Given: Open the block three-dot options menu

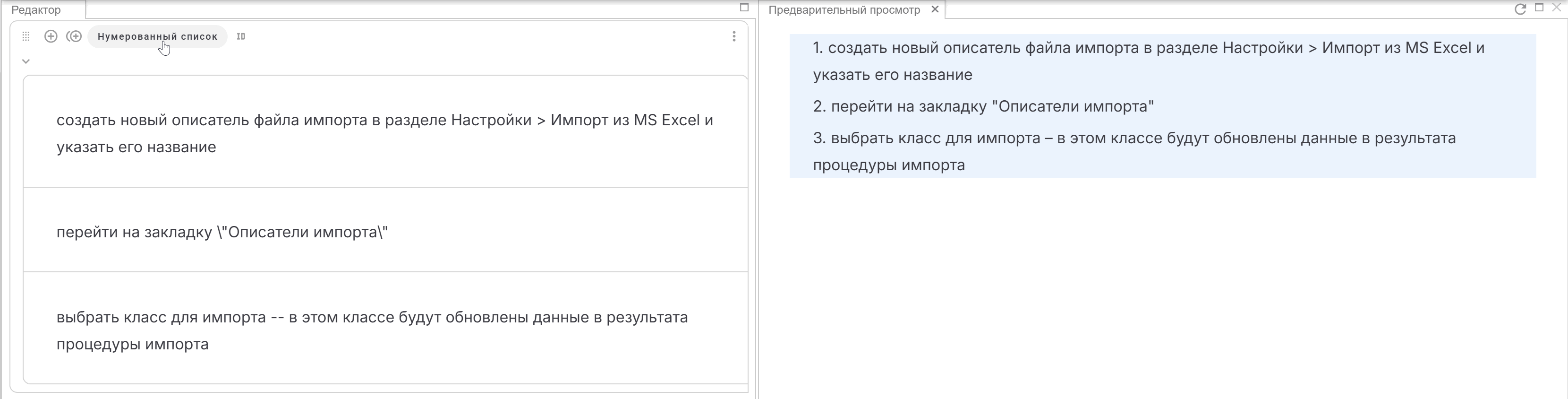Looking at the screenshot, I should pos(734,36).
